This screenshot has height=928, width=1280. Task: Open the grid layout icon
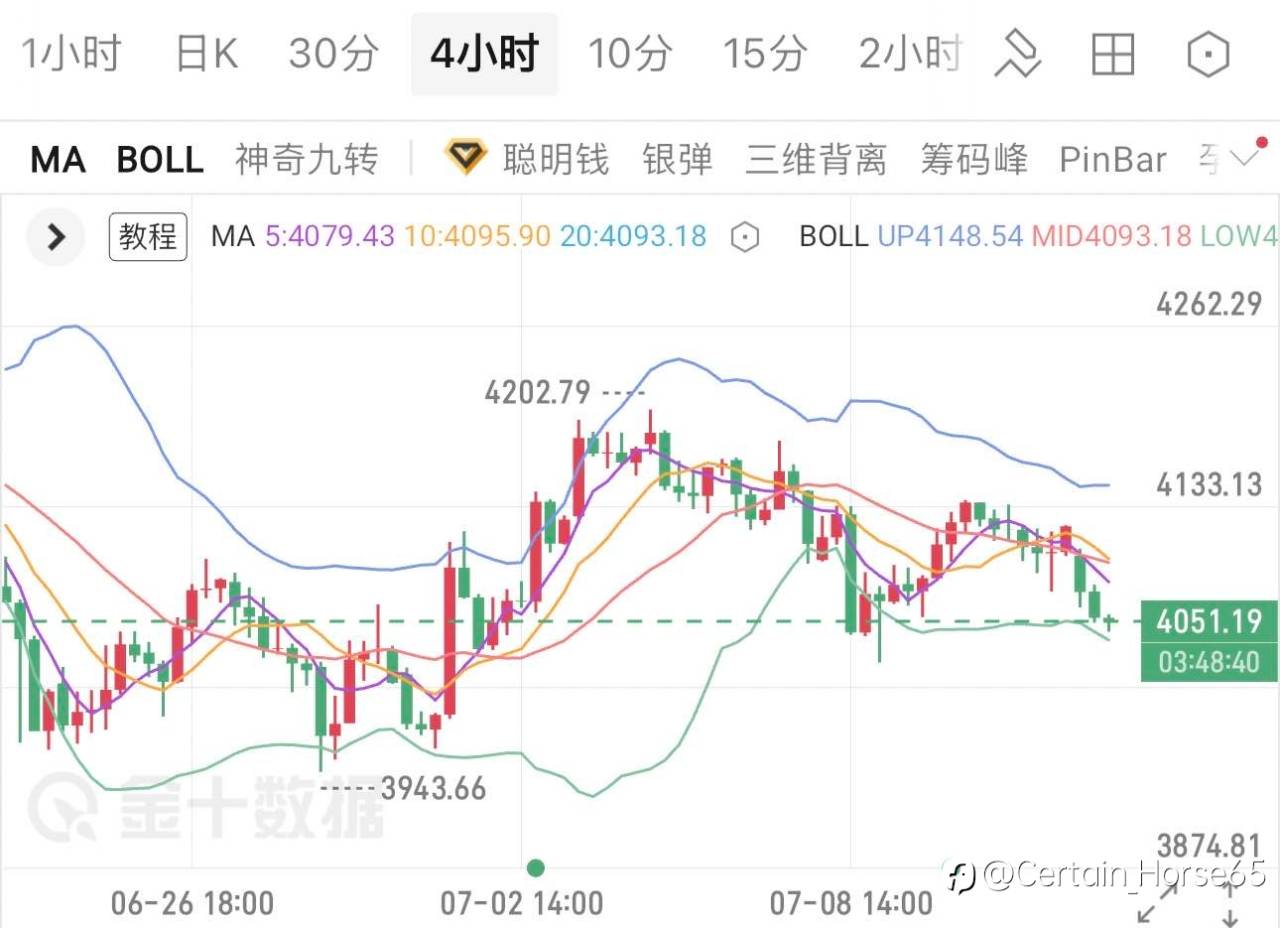coord(1113,54)
